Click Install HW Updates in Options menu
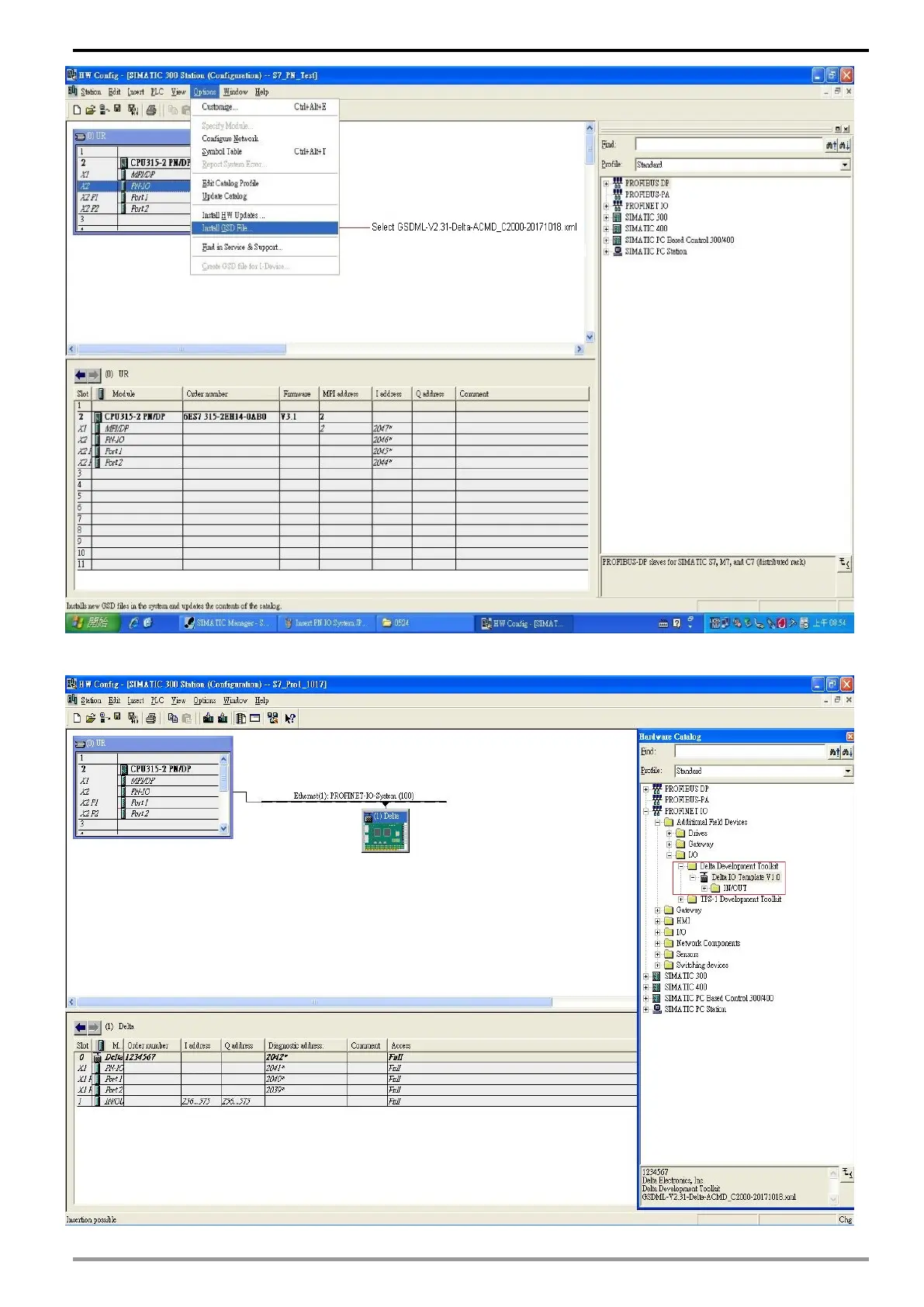This screenshot has height=1307, width=924. click(x=265, y=215)
